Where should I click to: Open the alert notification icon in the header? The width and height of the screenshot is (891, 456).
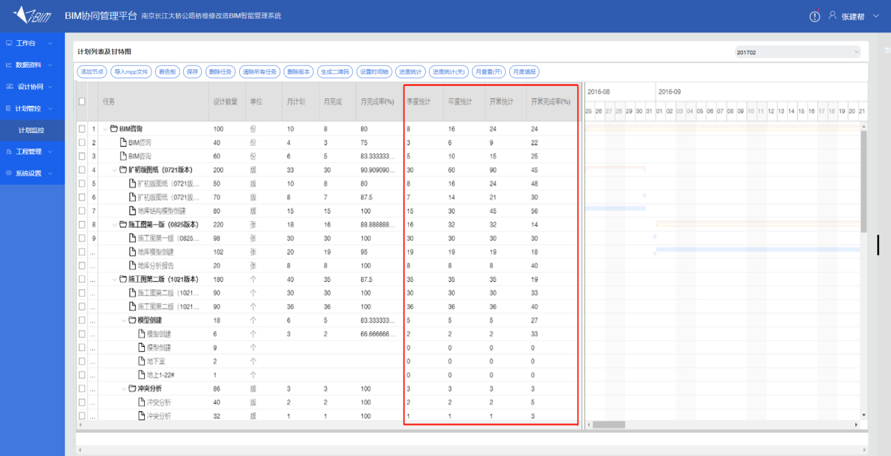pyautogui.click(x=815, y=16)
